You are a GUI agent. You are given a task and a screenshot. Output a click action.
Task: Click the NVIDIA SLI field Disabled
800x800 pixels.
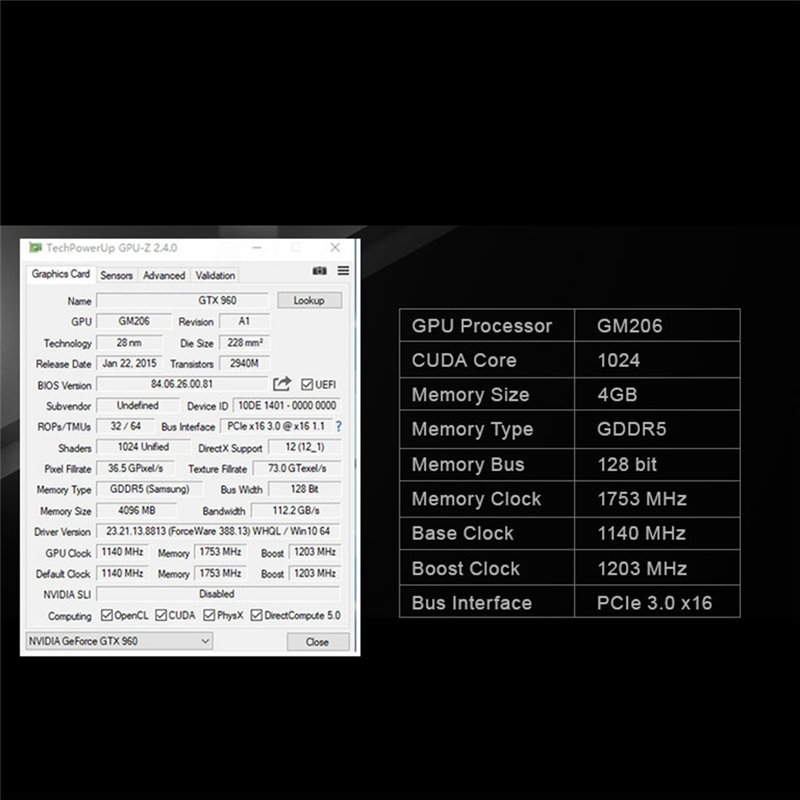218,594
